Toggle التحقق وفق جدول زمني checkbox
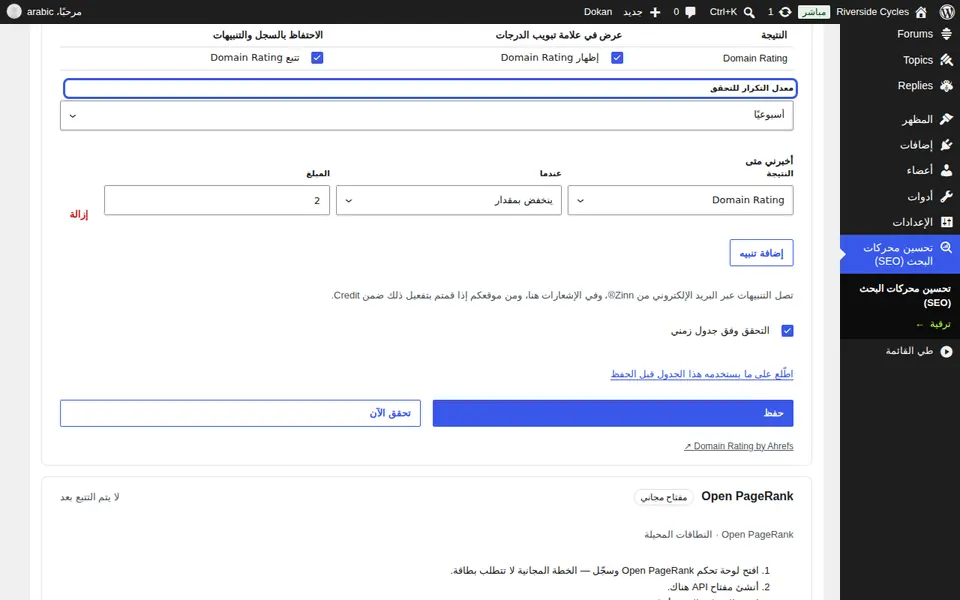Viewport: 960px width, 600px height. point(787,331)
